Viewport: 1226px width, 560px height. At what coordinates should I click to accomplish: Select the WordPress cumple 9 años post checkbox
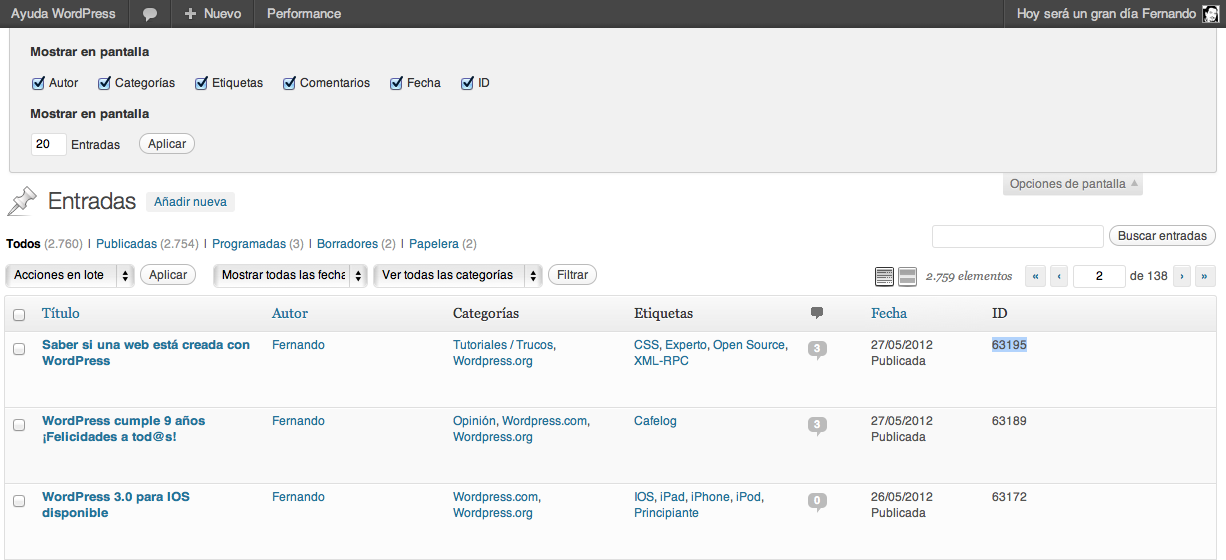click(x=19, y=425)
